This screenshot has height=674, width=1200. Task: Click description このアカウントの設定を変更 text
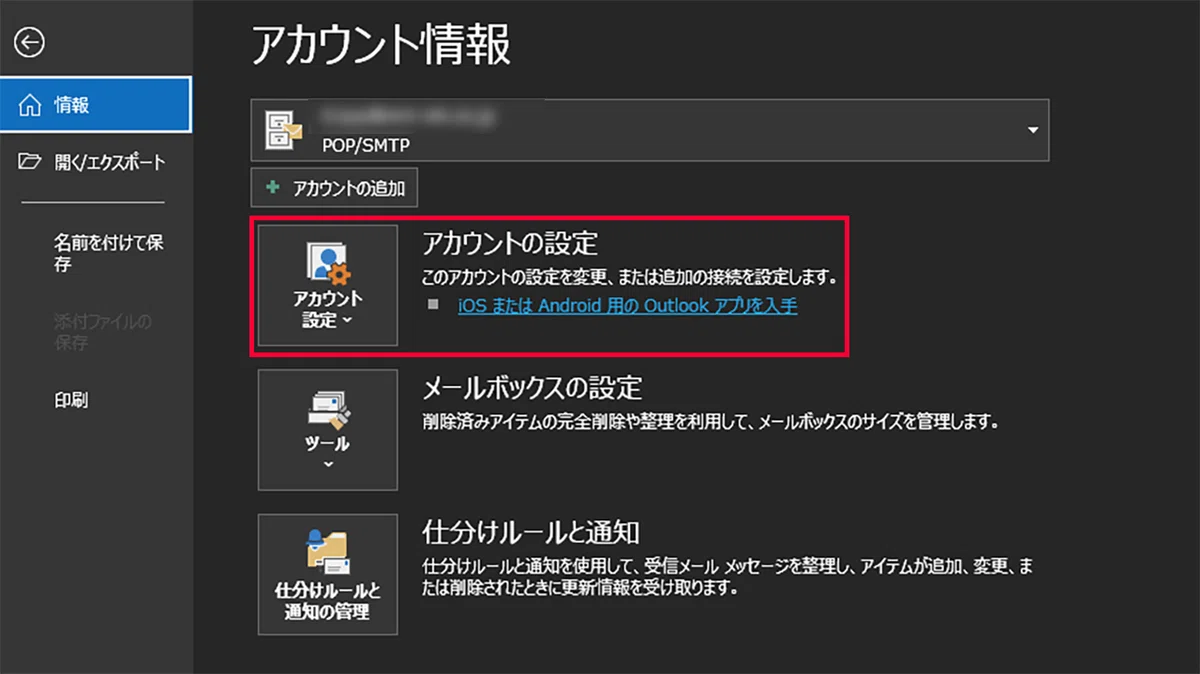[x=629, y=277]
